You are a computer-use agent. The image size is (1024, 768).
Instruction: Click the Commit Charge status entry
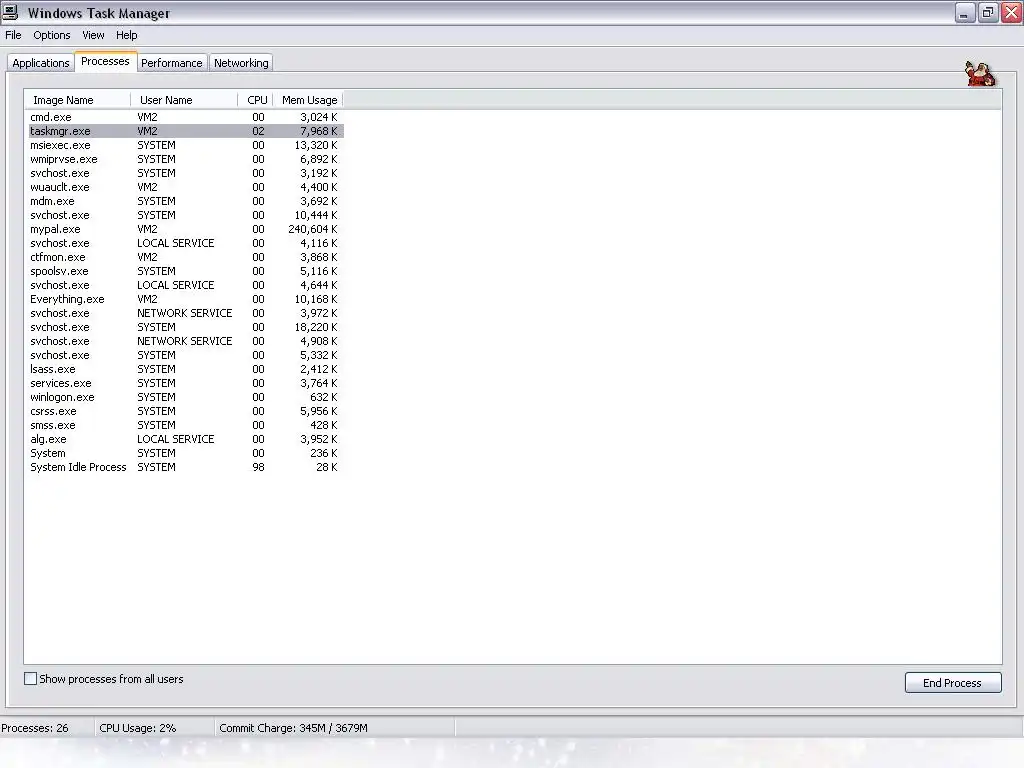(293, 728)
